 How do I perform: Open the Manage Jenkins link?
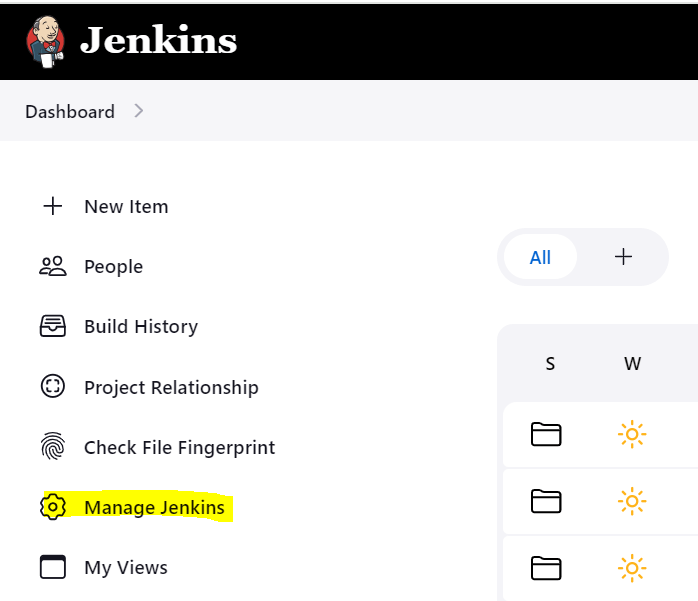click(155, 508)
